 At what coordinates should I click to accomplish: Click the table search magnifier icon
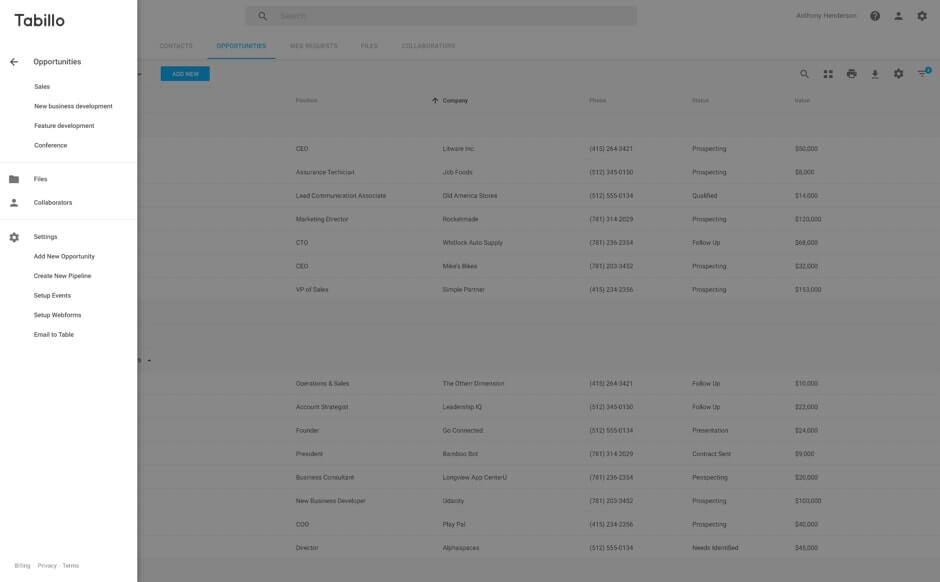pyautogui.click(x=804, y=74)
